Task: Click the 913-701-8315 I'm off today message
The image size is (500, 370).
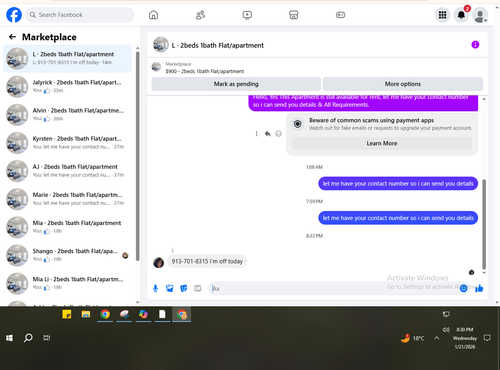Action: coord(207,261)
